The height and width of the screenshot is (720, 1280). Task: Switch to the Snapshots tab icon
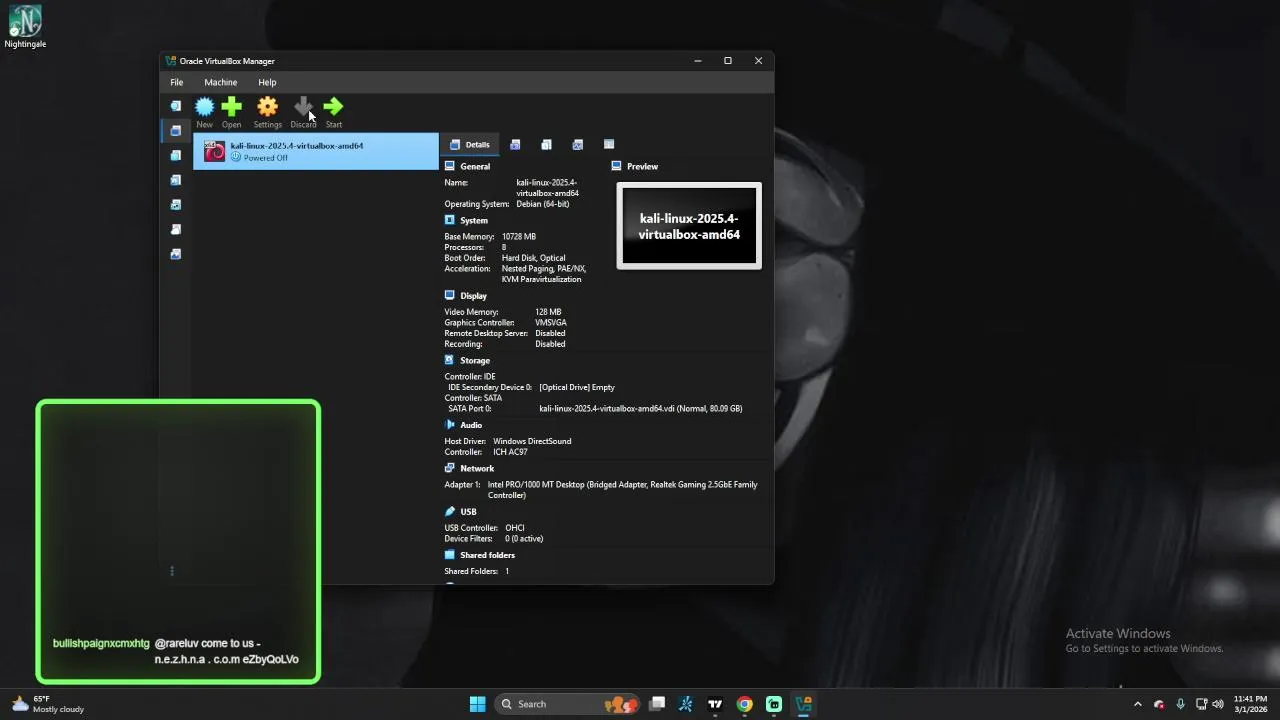pyautogui.click(x=515, y=145)
